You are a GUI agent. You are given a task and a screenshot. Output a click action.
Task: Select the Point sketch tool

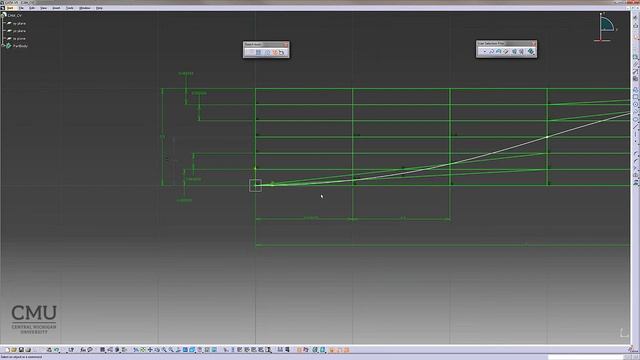tap(635, 142)
